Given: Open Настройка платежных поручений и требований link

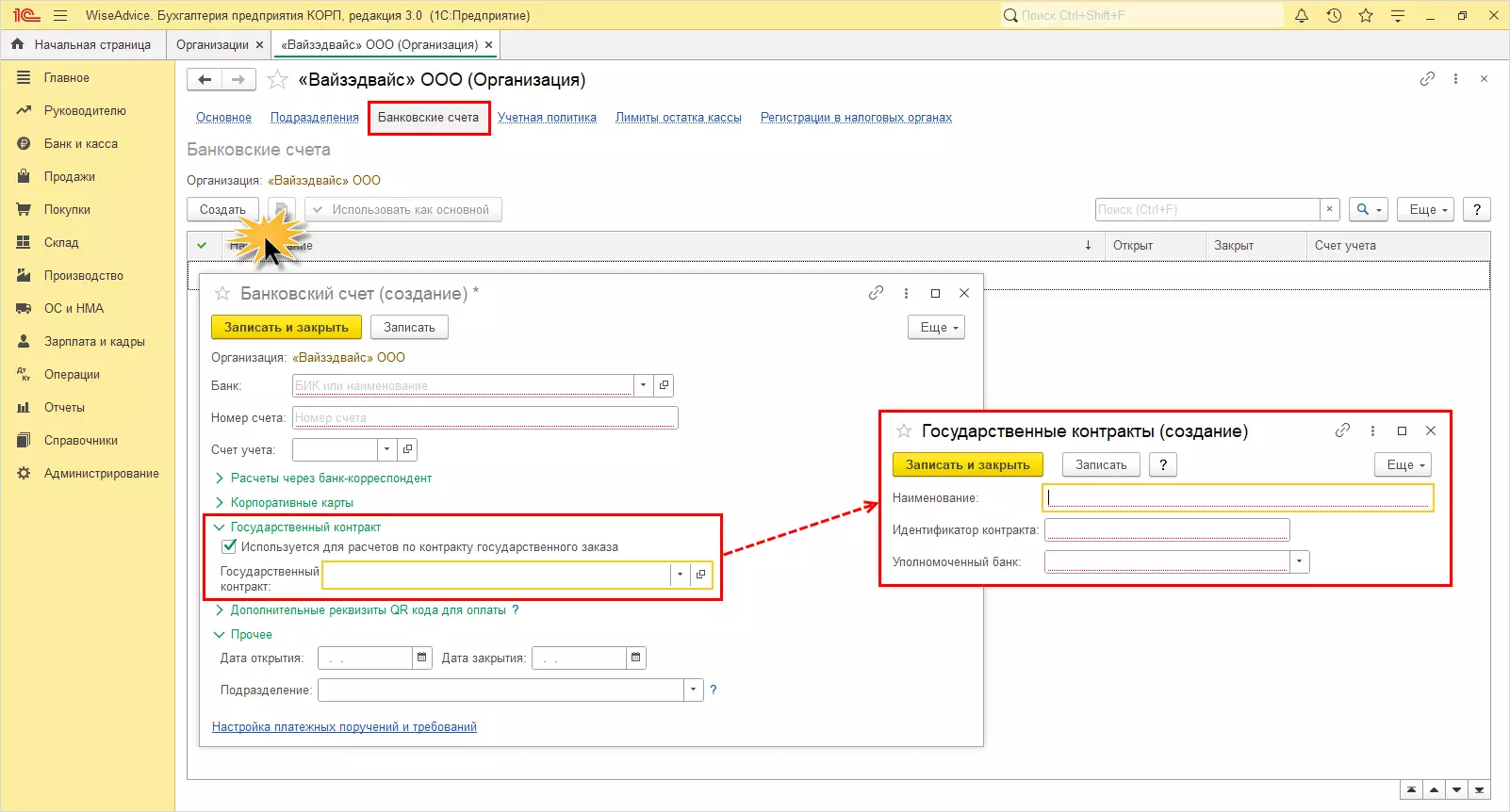Looking at the screenshot, I should pos(344,726).
